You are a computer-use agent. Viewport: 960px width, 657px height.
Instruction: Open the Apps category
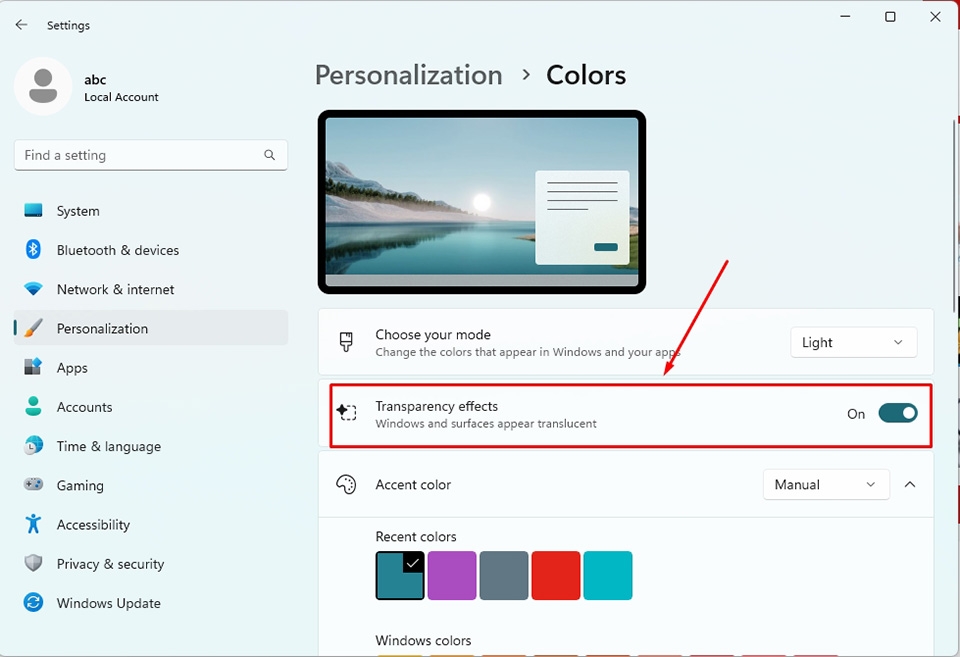coord(151,367)
